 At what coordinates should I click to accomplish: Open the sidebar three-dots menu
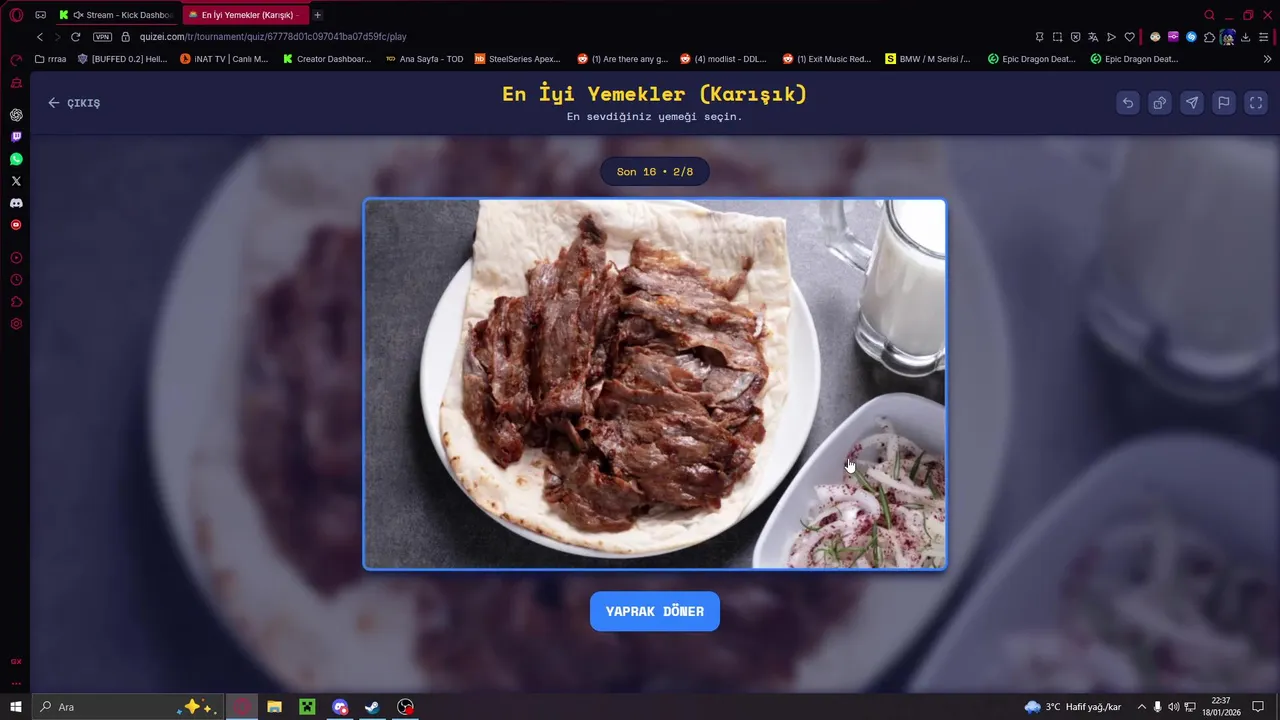16,684
